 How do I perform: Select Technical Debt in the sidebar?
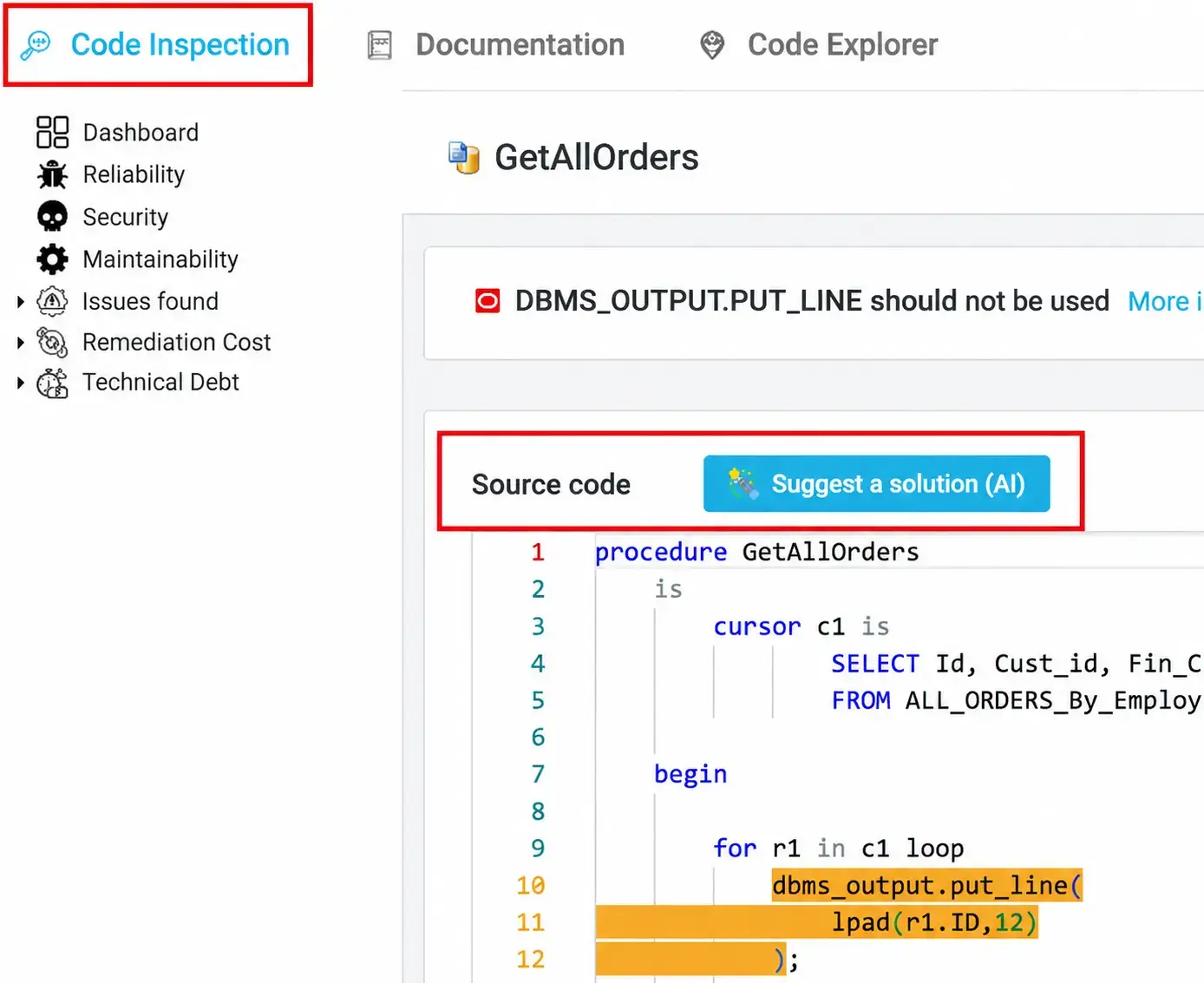160,383
